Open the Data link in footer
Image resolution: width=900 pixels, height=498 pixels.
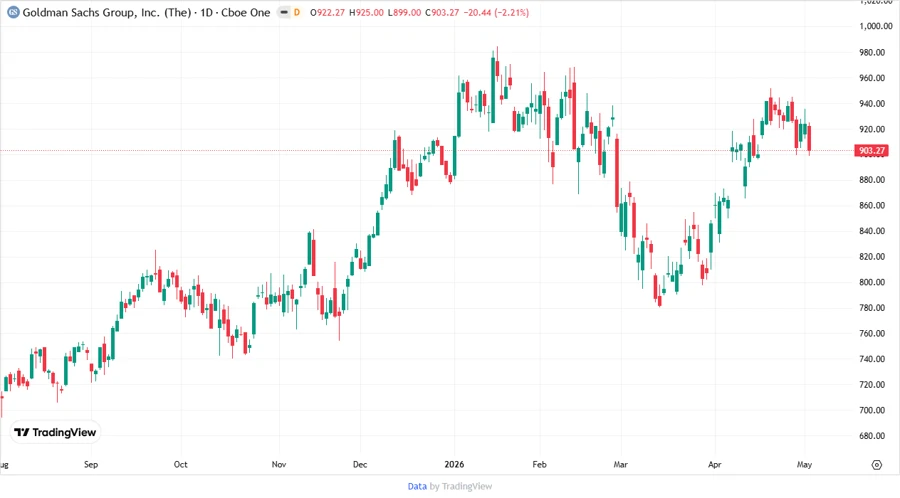(417, 487)
